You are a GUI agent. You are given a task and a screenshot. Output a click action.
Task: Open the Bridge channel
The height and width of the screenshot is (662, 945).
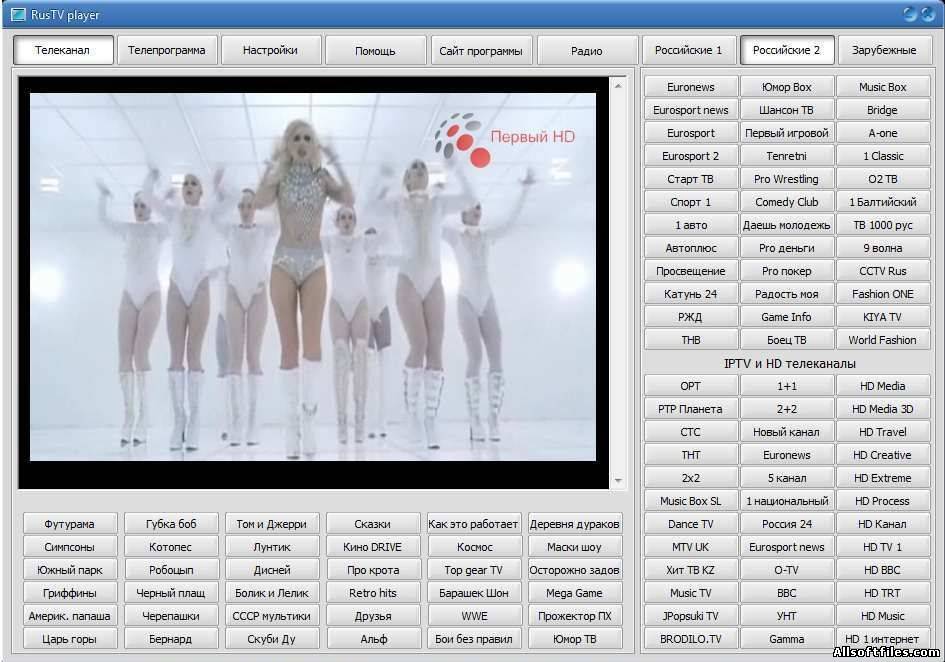tap(882, 110)
